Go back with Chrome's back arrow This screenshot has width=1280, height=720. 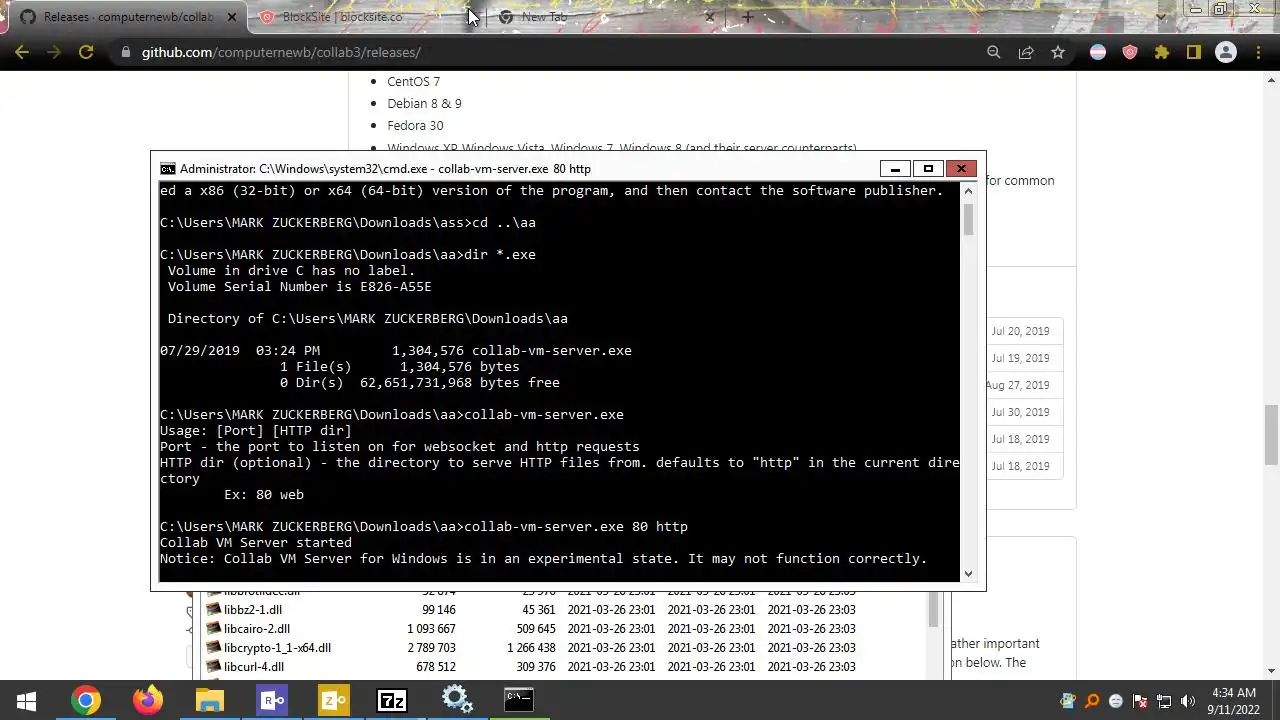tap(22, 52)
